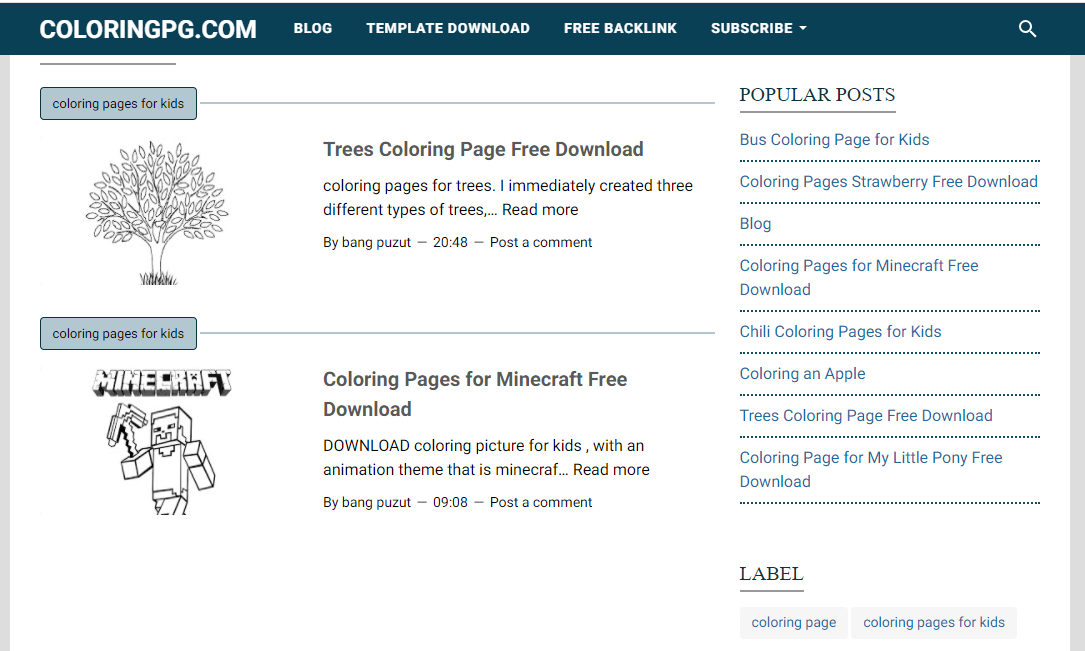The height and width of the screenshot is (651, 1085).
Task: Open 'Coloring Pages Strawberry Free Download' popular post
Action: coord(888,182)
